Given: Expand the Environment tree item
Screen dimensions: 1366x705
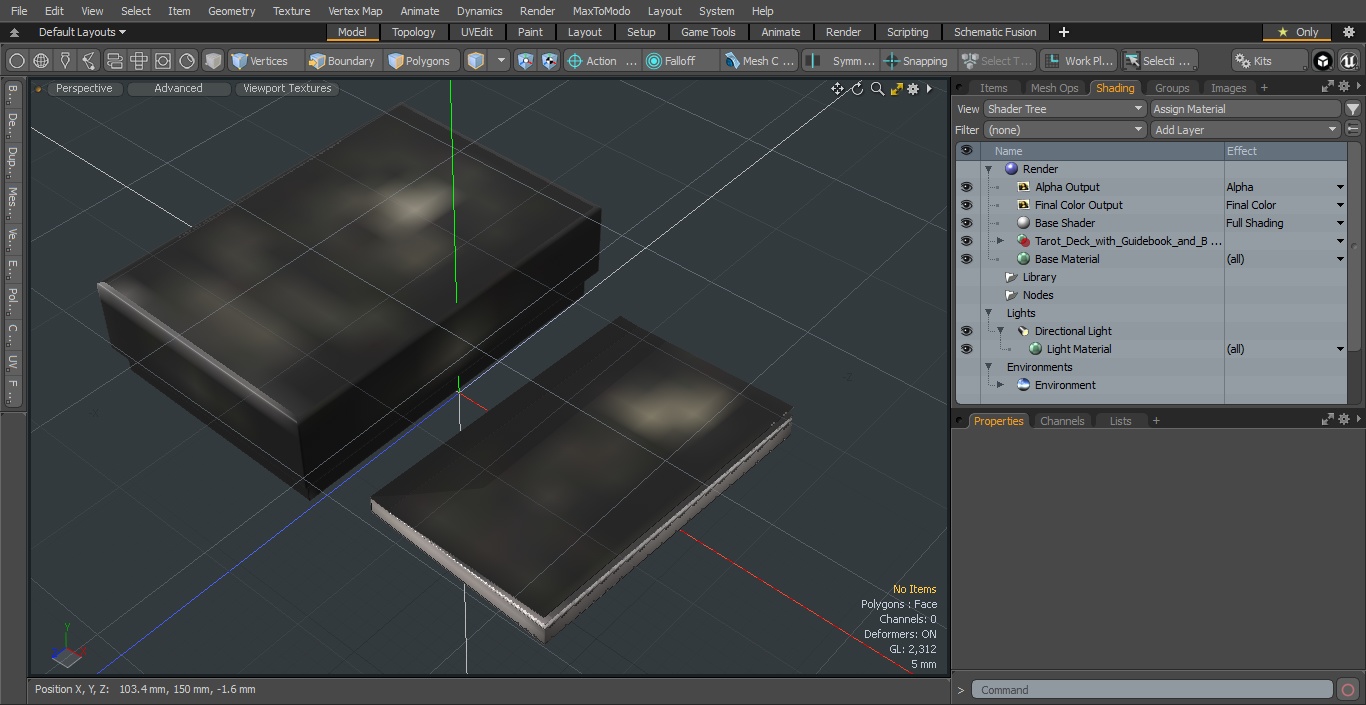Looking at the screenshot, I should point(1000,385).
